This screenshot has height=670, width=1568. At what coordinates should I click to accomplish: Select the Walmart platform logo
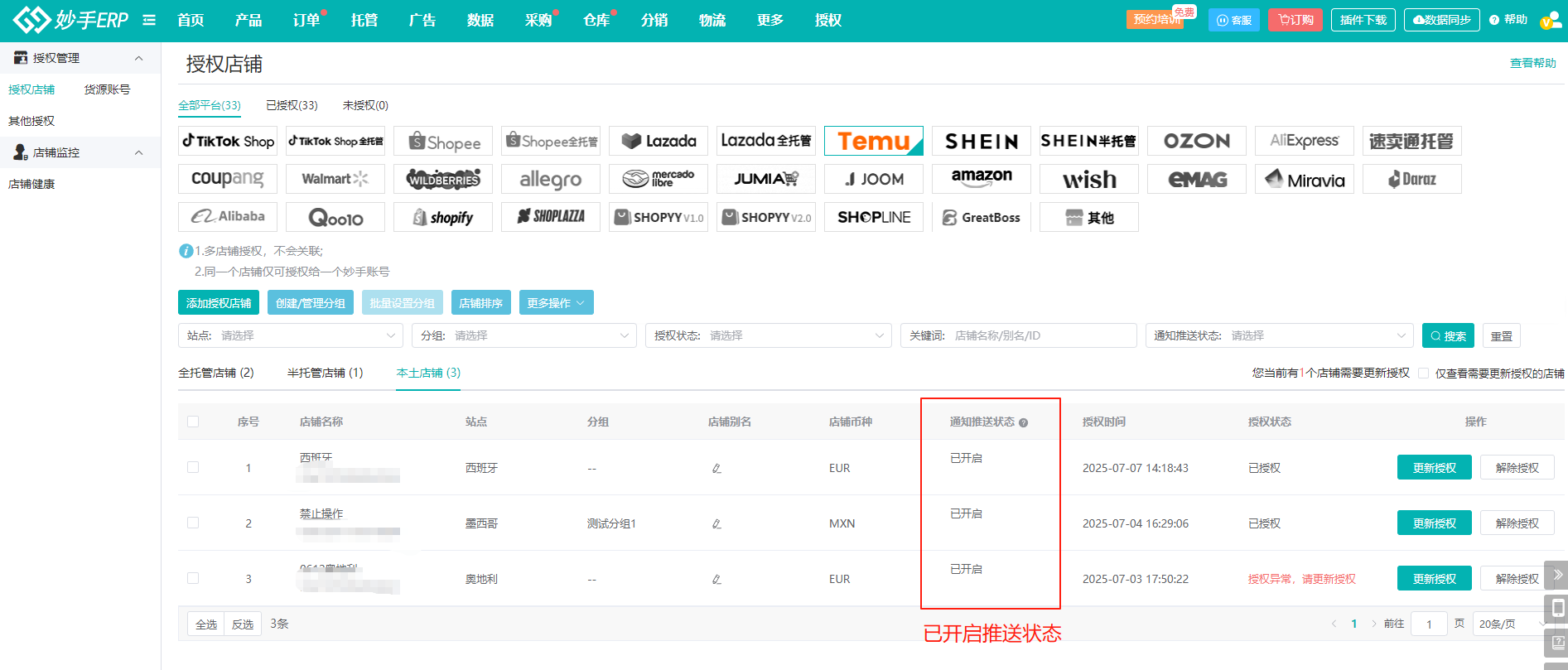[335, 179]
